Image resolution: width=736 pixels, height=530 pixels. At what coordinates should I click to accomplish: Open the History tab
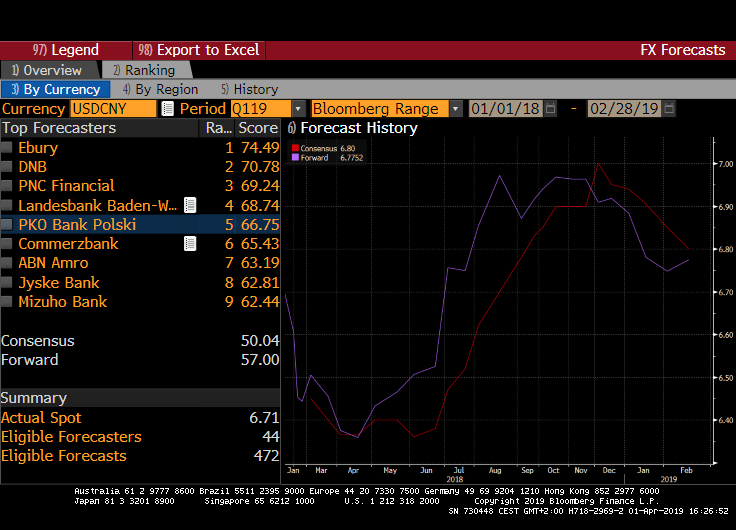[x=249, y=89]
